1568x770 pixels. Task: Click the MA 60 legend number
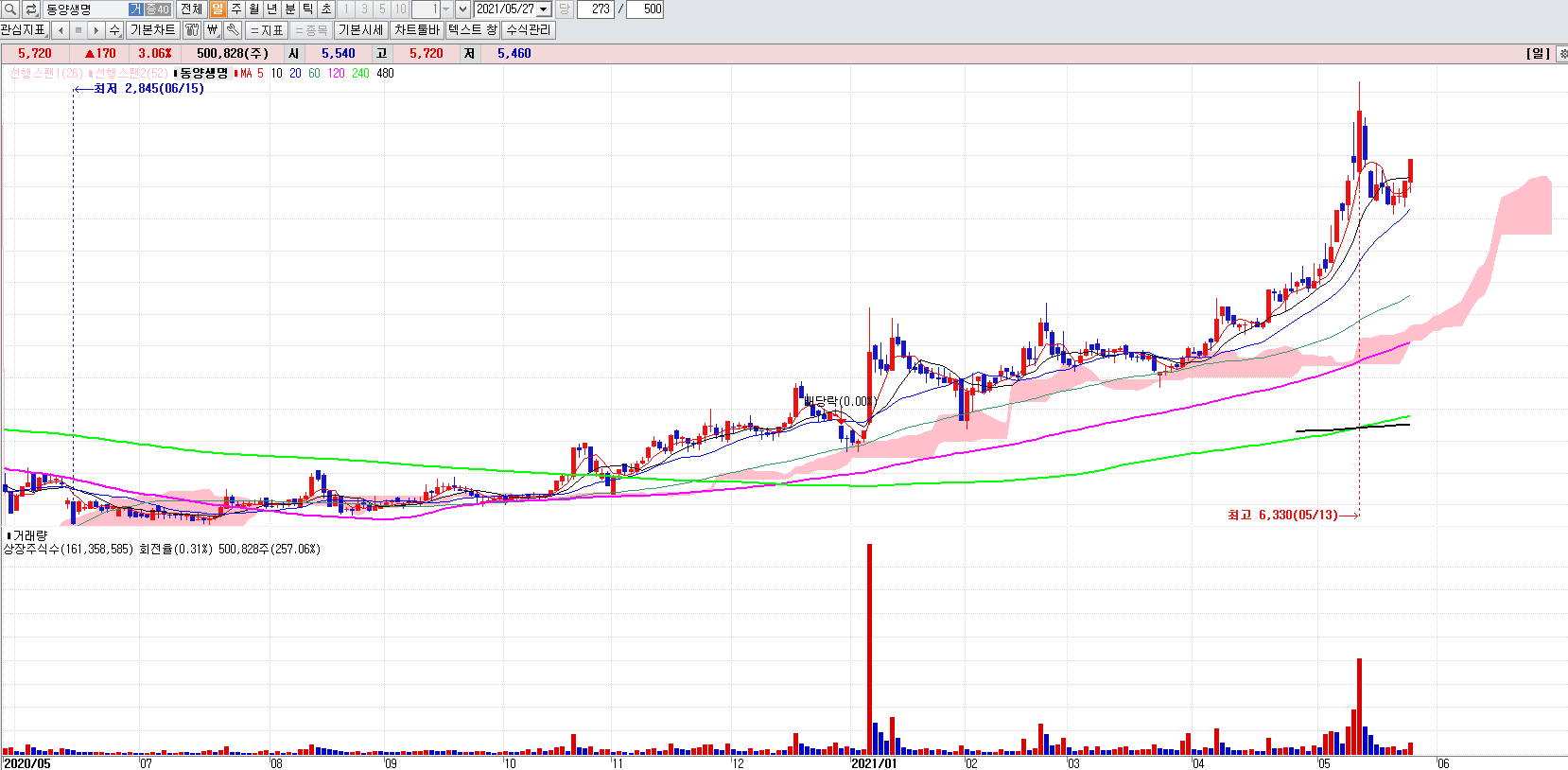pyautogui.click(x=314, y=73)
